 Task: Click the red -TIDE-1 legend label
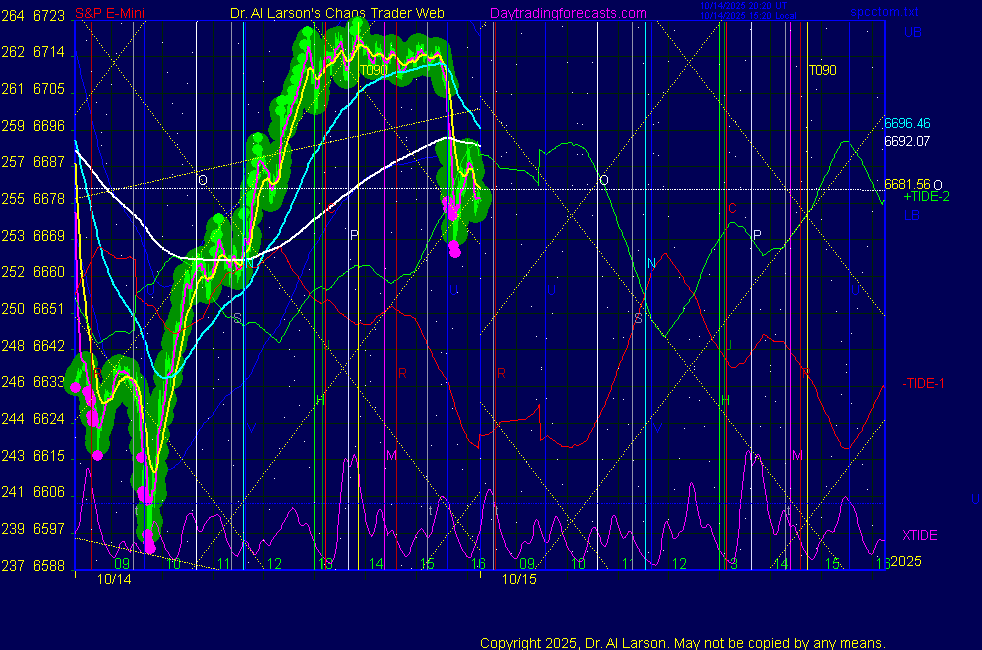pyautogui.click(x=924, y=384)
